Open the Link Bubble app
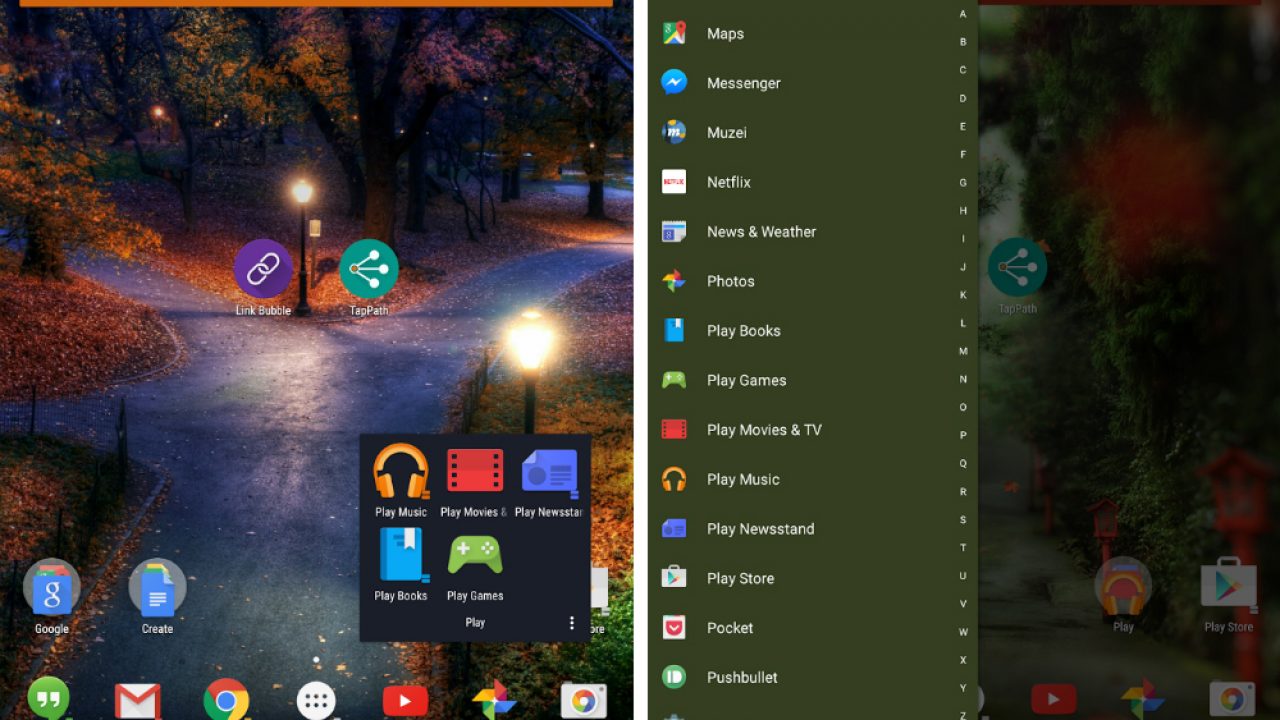 [x=263, y=270]
